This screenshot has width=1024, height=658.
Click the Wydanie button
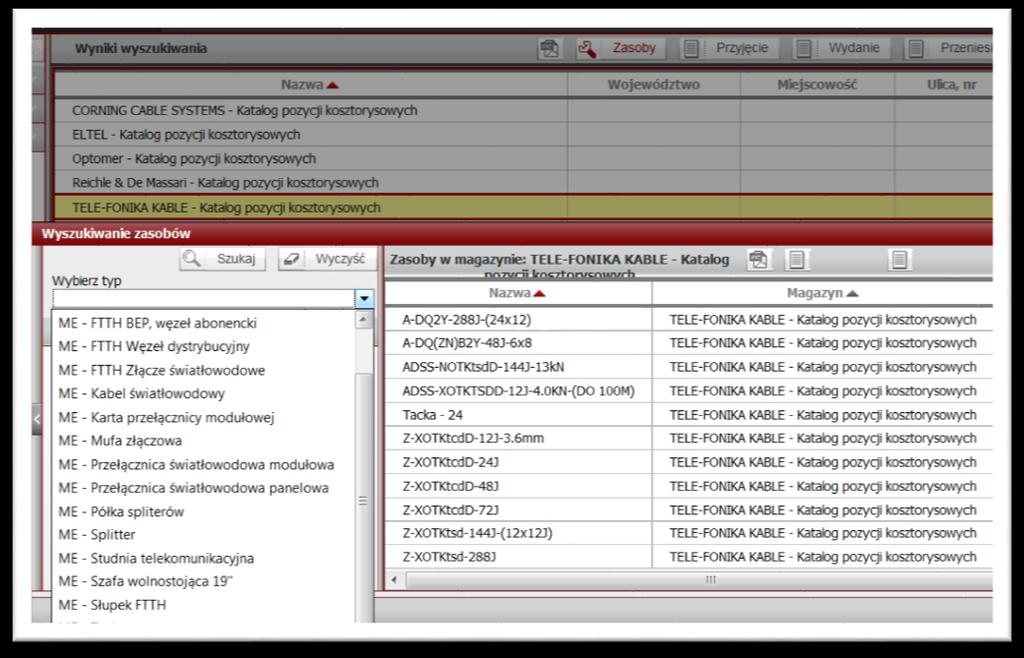click(842, 48)
